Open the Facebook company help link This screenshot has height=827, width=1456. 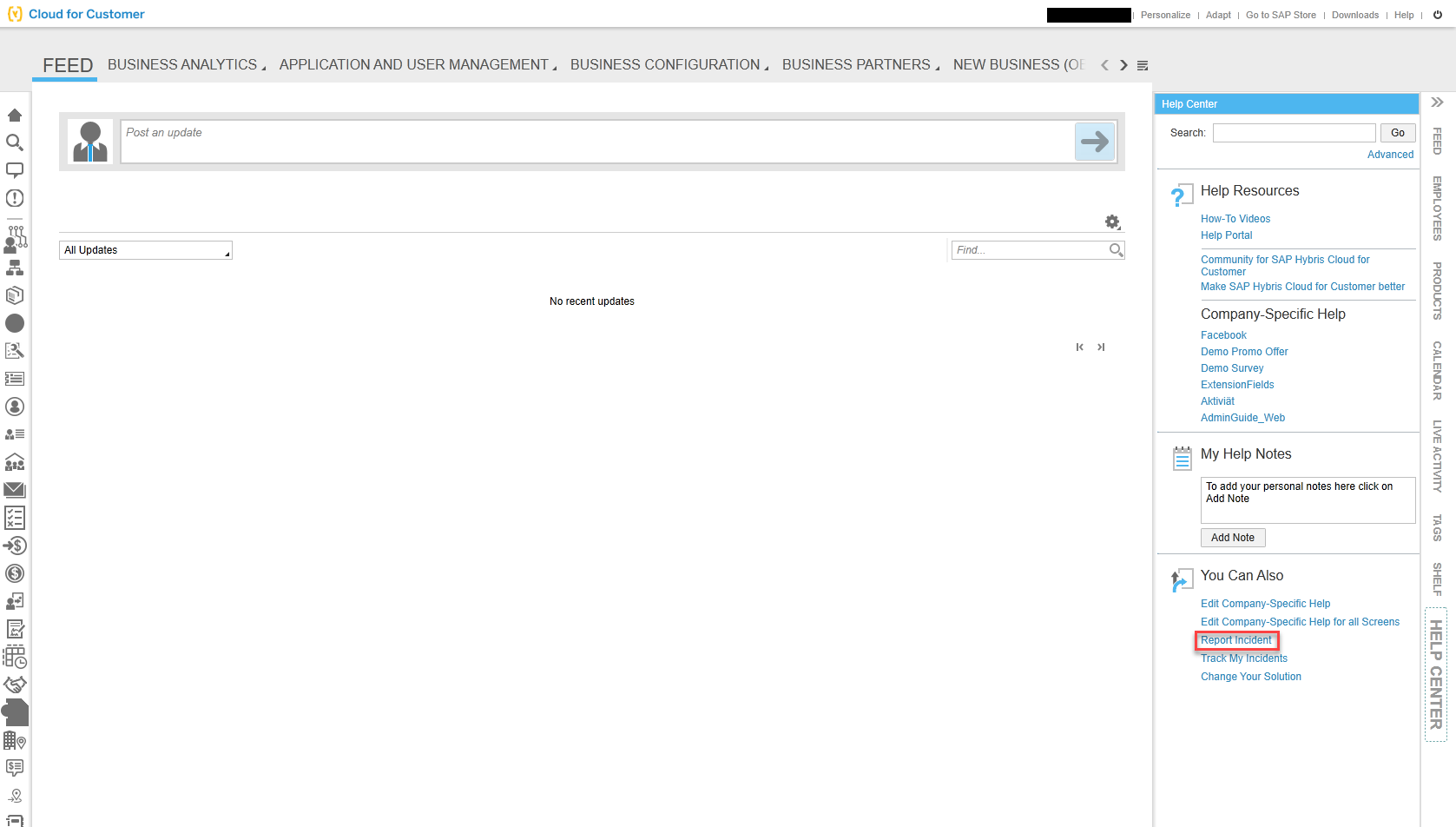(1223, 335)
